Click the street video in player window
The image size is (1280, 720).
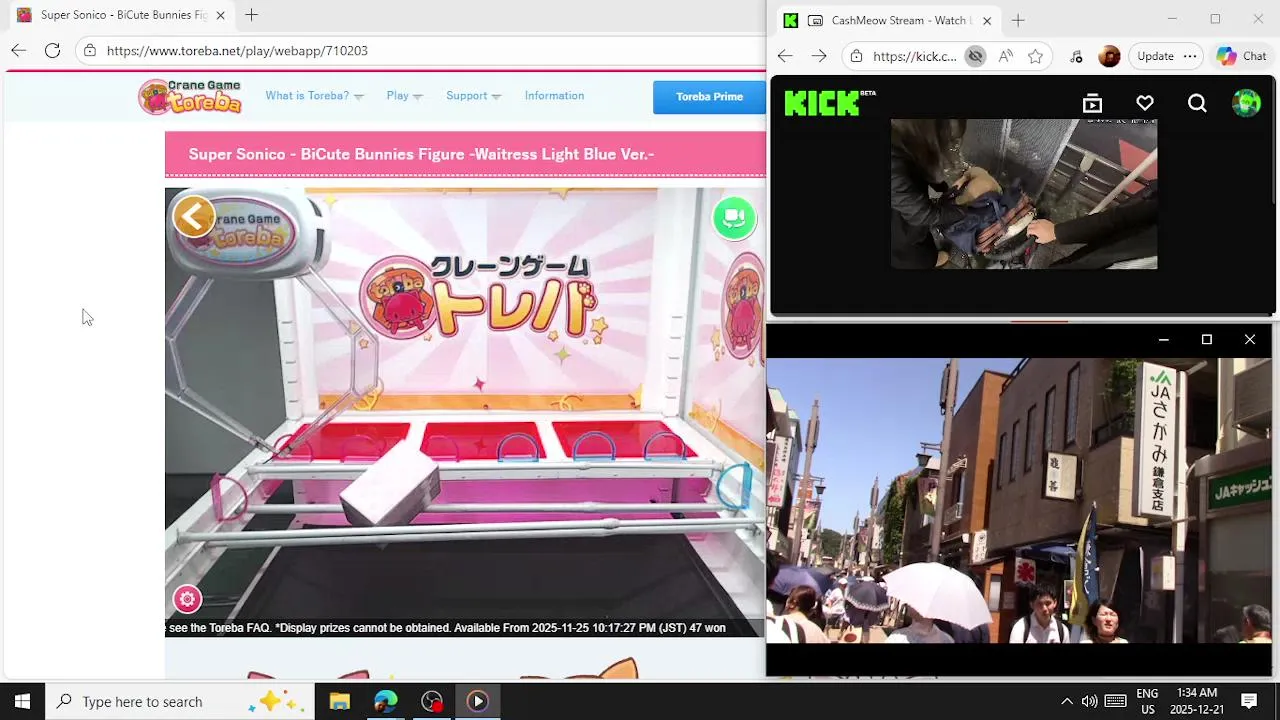click(x=1018, y=500)
